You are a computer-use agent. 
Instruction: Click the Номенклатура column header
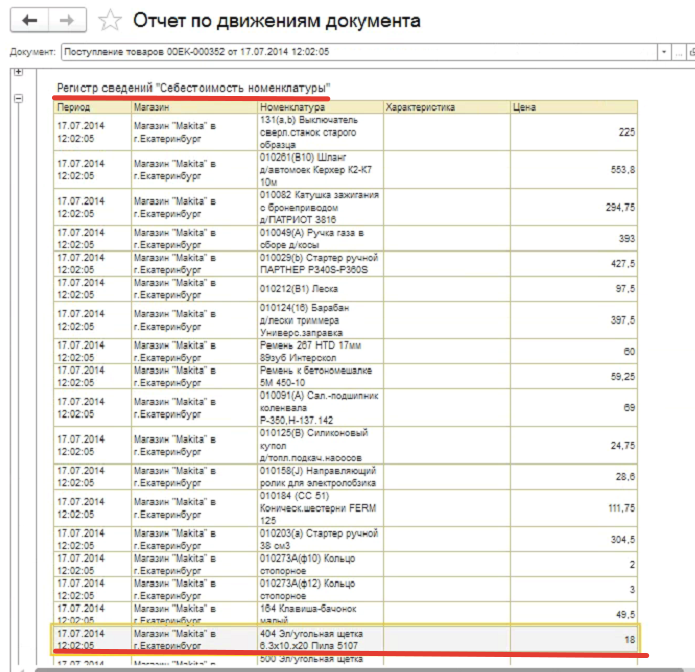(319, 107)
